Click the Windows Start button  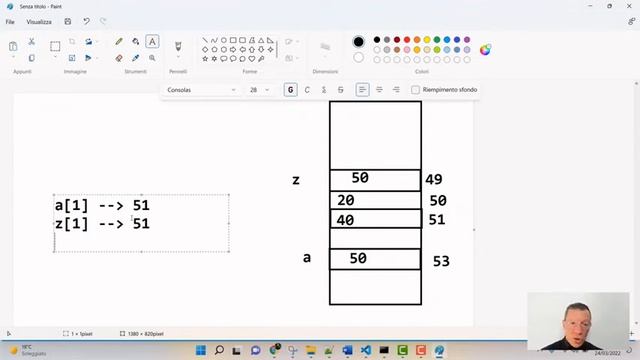201,350
